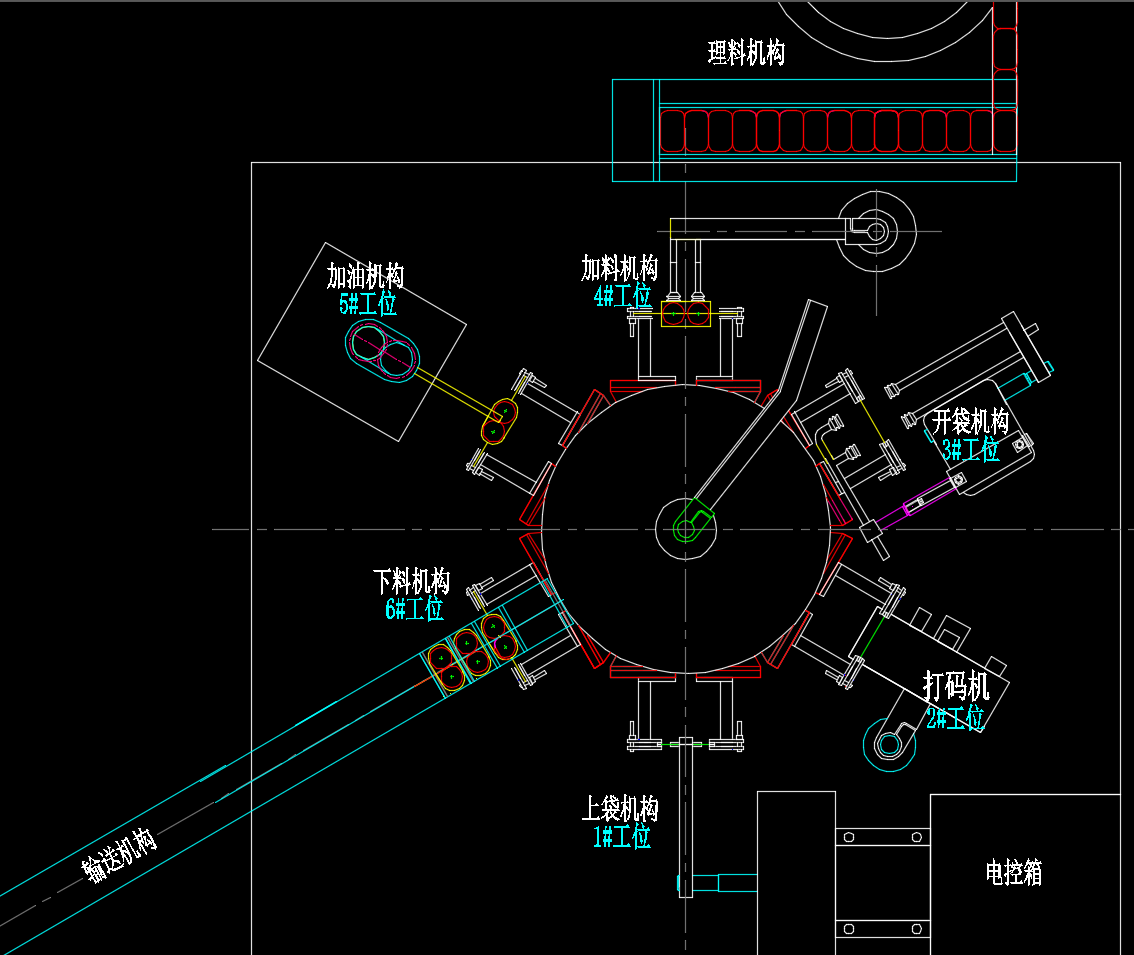Select the 理料机构 label text

click(746, 53)
